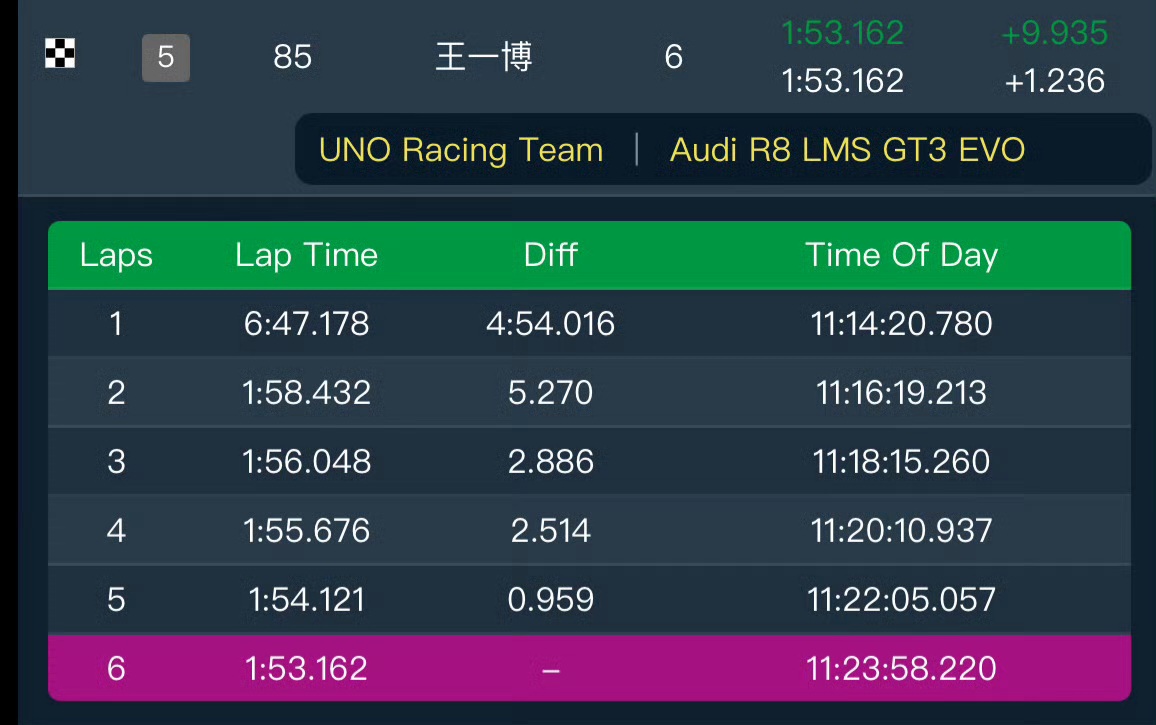Sort by the Lap Time column header
This screenshot has width=1156, height=725.
(x=306, y=255)
